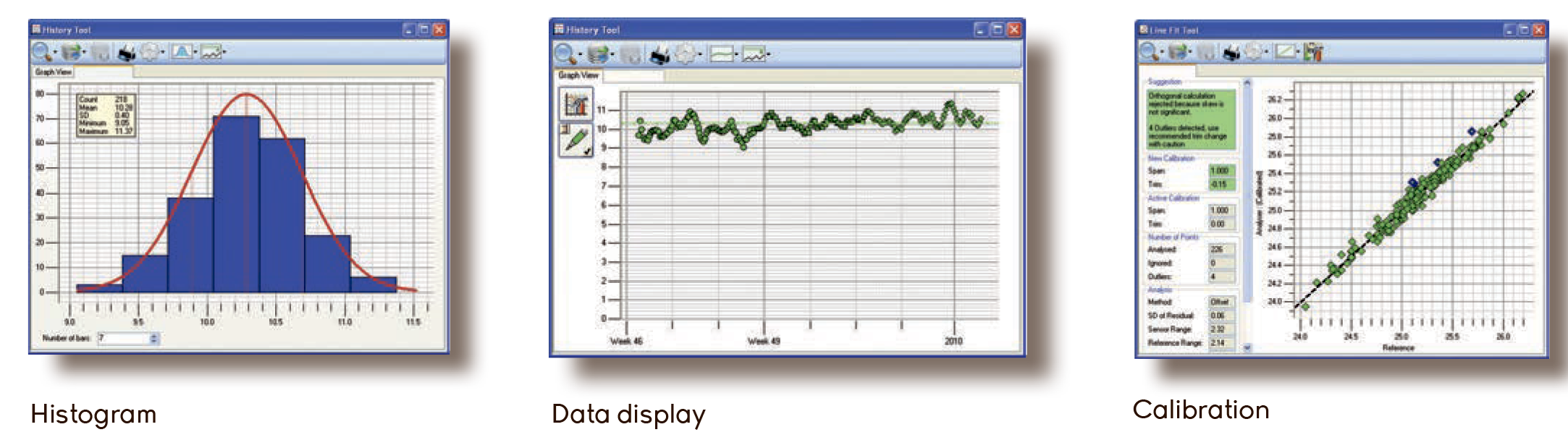1568x440 pixels.
Task: Click the printer icon in Line Fit Tool
Action: point(1231,52)
